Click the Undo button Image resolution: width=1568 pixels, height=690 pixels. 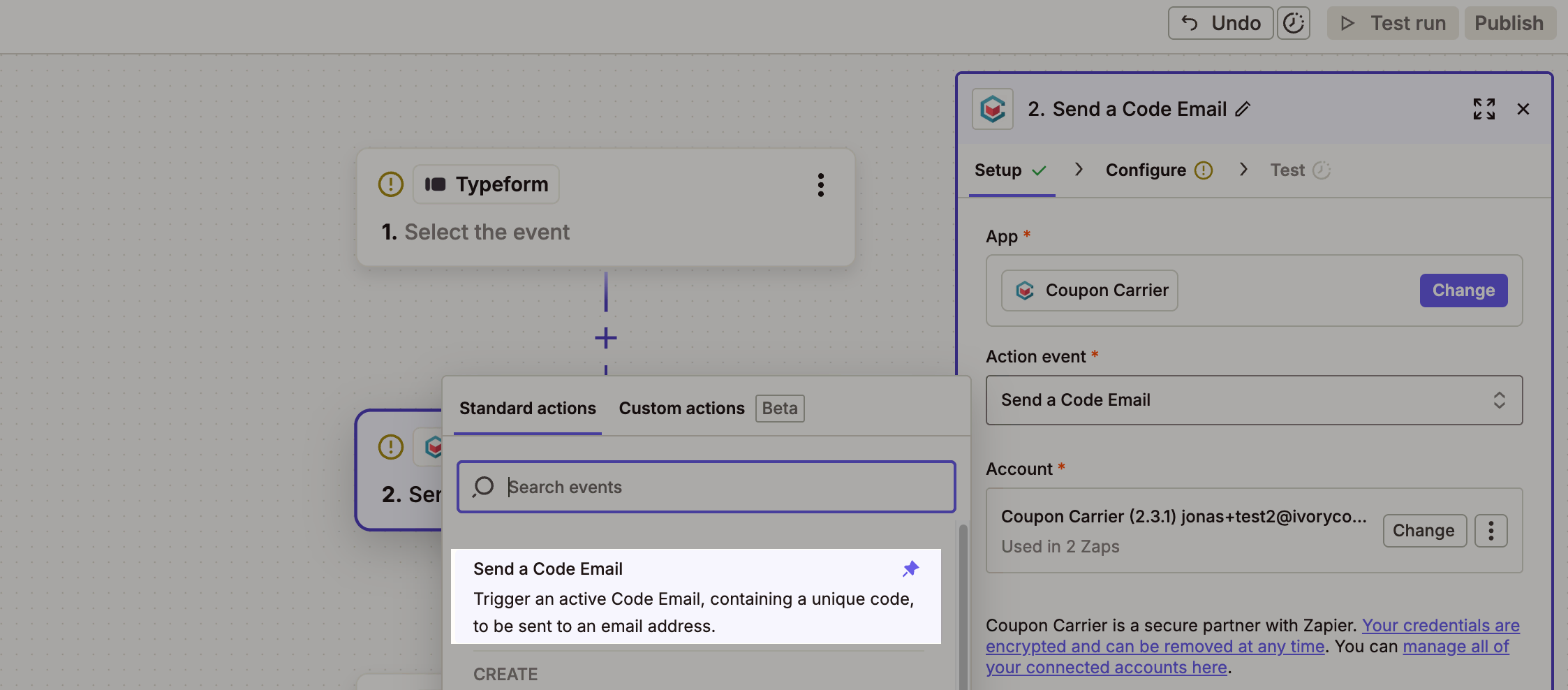tap(1220, 23)
